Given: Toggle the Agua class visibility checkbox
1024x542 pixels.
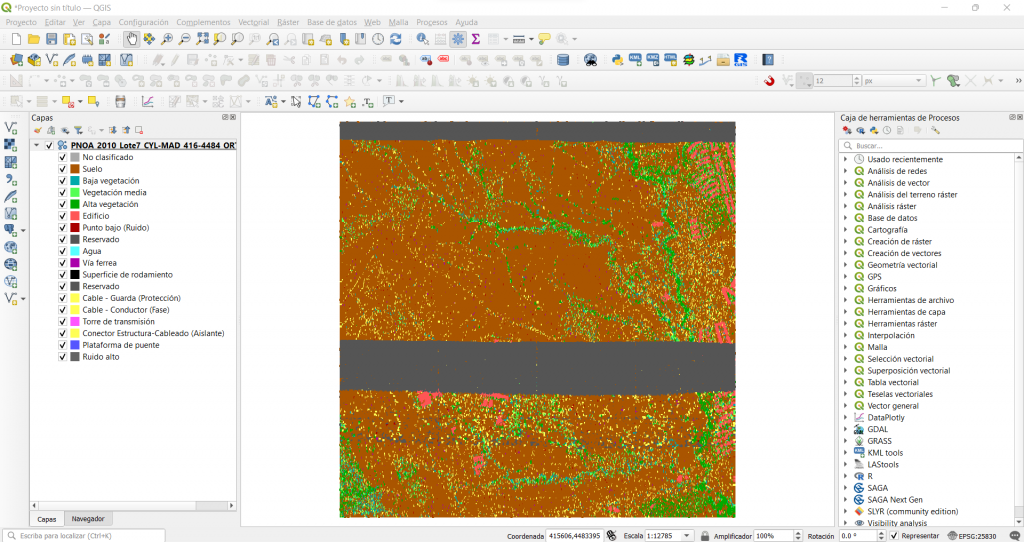Looking at the screenshot, I should [x=63, y=251].
